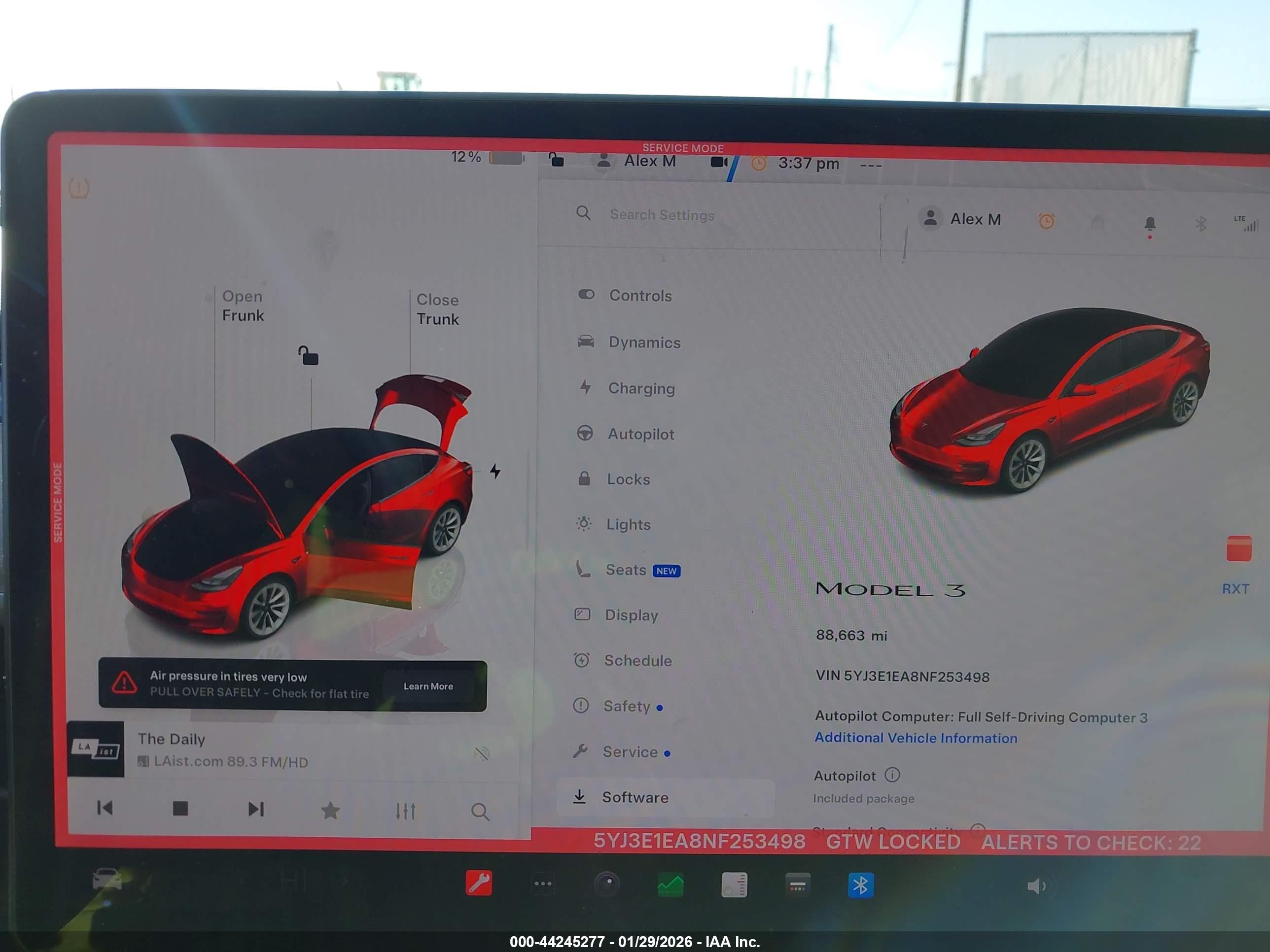This screenshot has height=952, width=1270.
Task: Tap the VIN 5YJ3E1EA8NF253498 text
Action: pyautogui.click(x=903, y=677)
